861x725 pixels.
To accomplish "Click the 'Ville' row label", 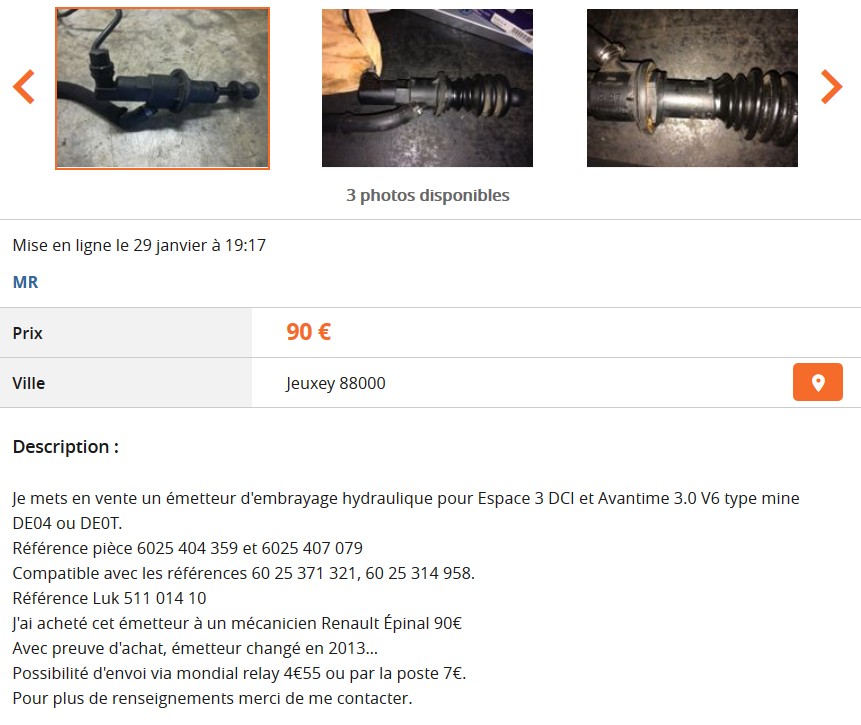I will (29, 383).
